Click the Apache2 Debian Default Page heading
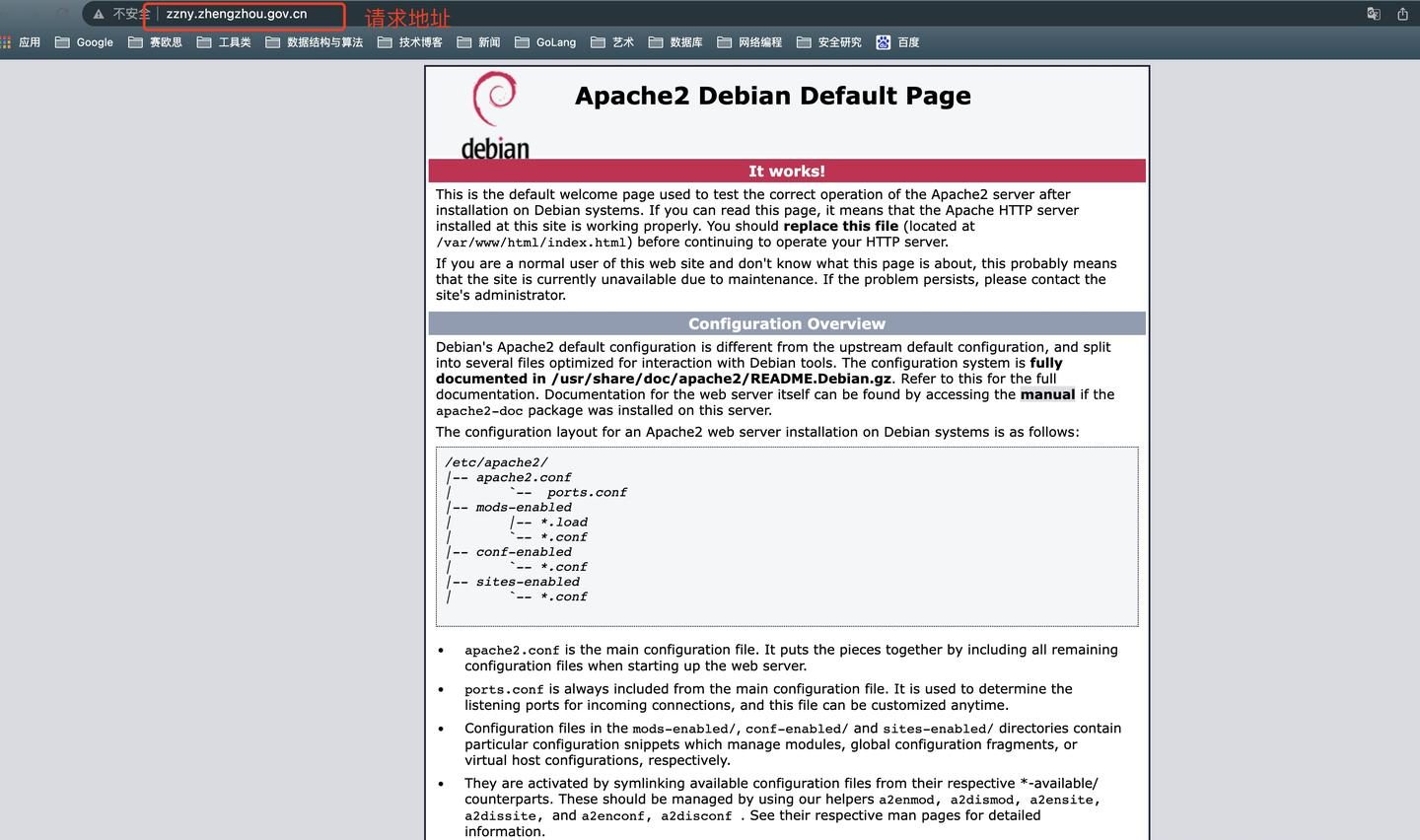Image resolution: width=1420 pixels, height=840 pixels. click(773, 96)
